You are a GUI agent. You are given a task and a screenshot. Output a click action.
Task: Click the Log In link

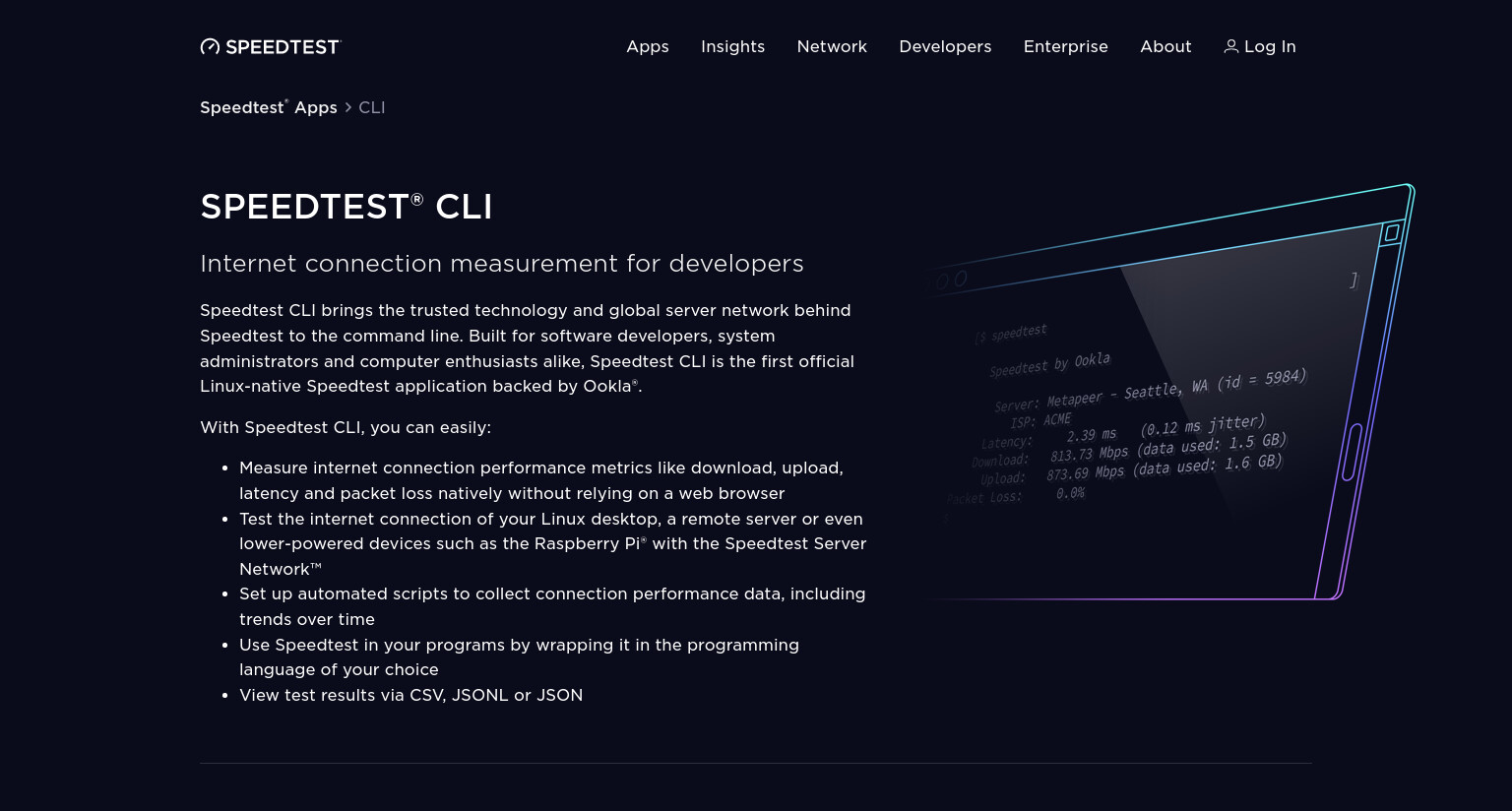click(x=1260, y=46)
